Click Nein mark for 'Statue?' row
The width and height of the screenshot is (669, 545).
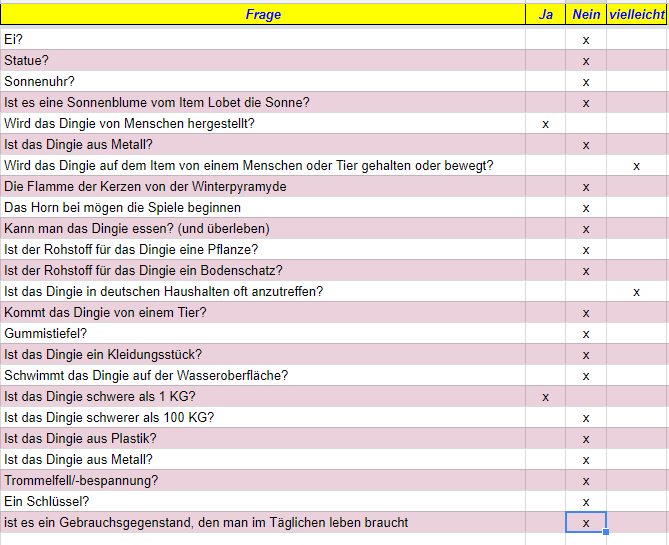click(586, 61)
